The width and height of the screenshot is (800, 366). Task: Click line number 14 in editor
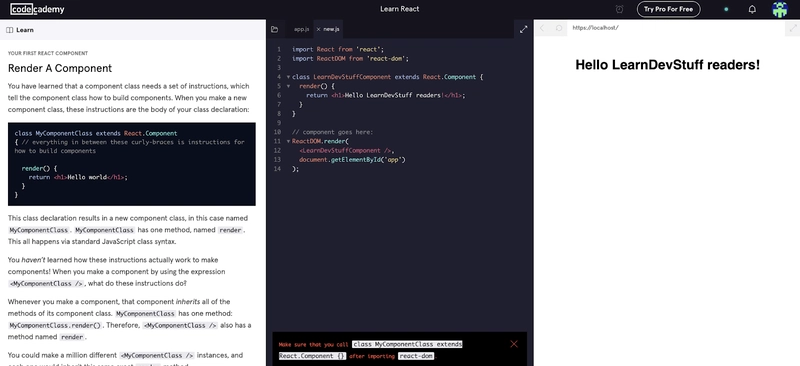pos(278,169)
